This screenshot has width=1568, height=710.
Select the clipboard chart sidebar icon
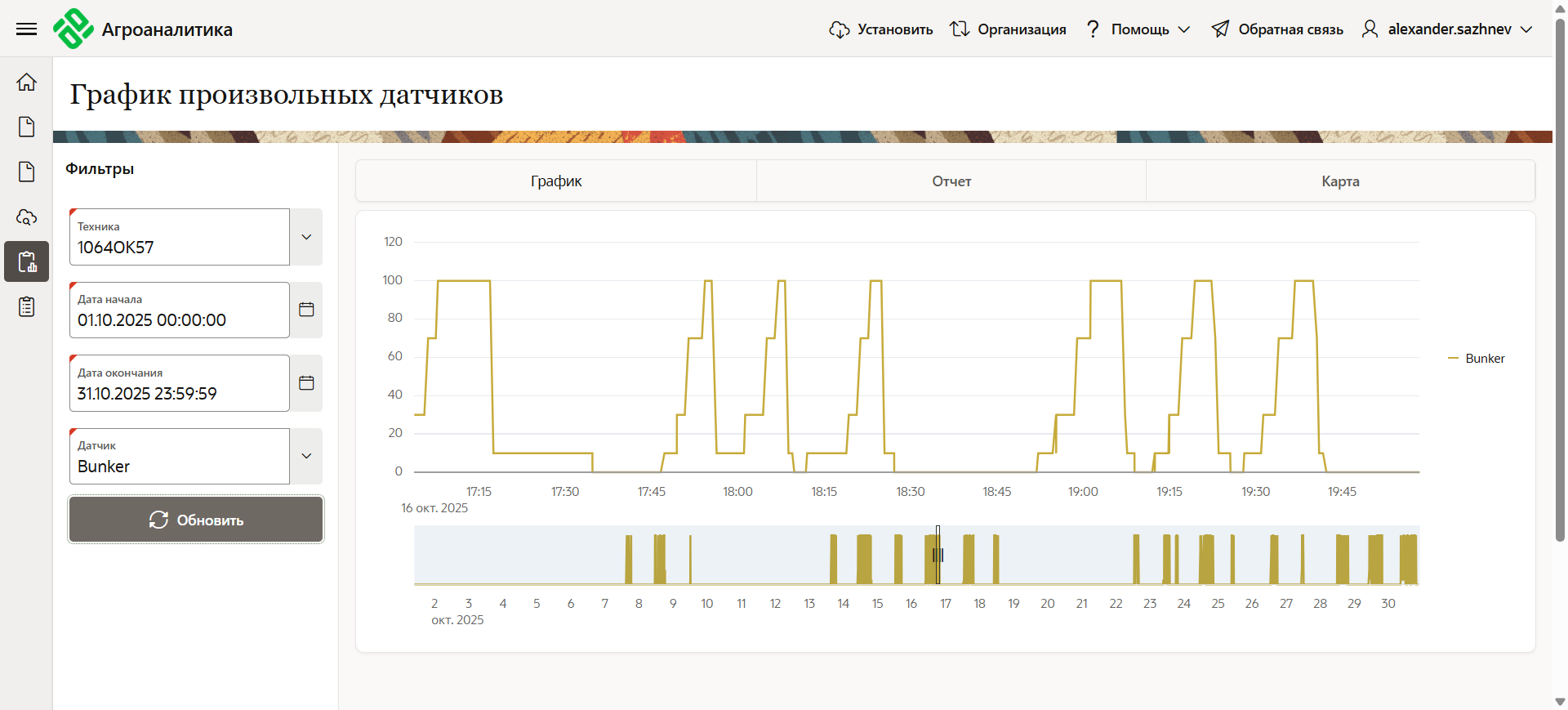click(26, 261)
